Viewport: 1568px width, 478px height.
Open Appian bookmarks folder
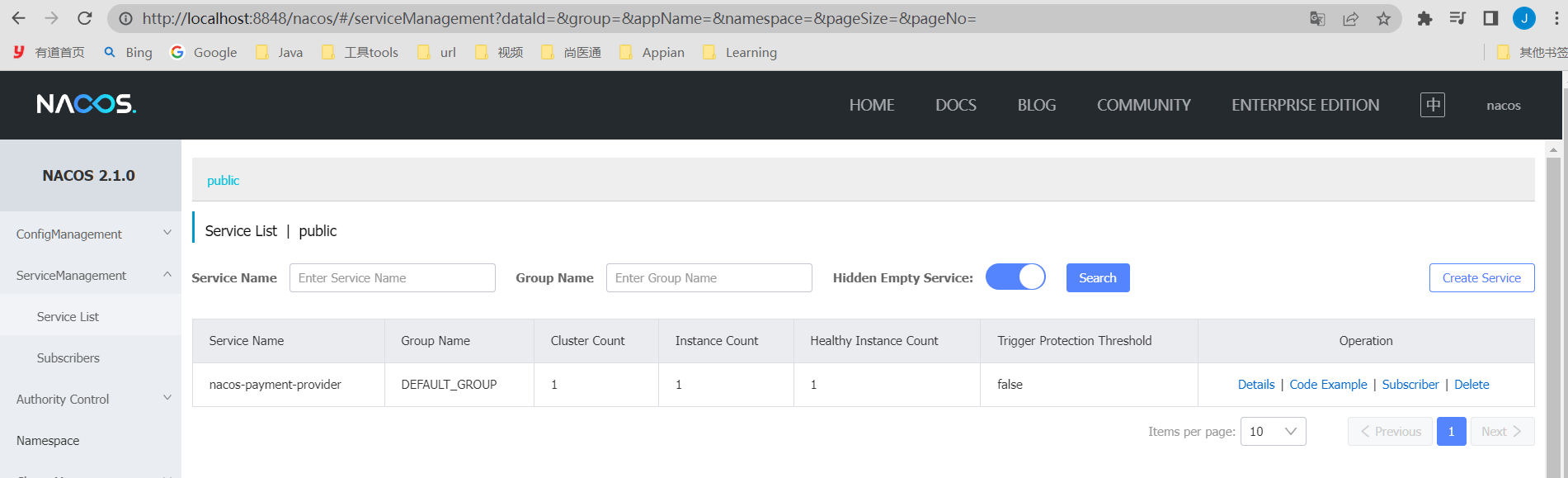(652, 52)
